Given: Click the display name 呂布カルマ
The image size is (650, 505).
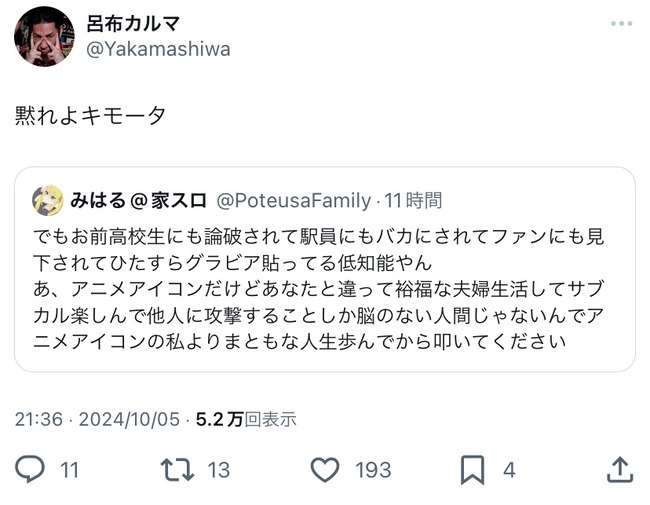Looking at the screenshot, I should (x=133, y=24).
